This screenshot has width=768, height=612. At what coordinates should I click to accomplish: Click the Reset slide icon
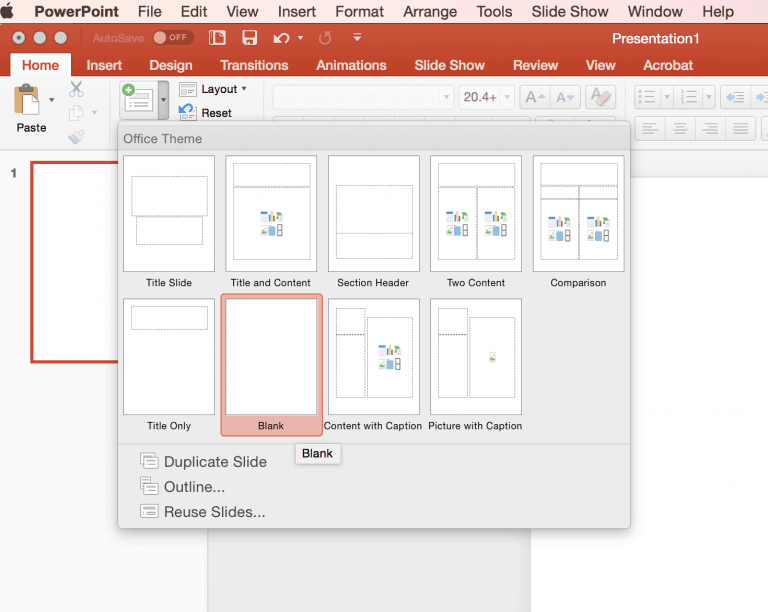click(x=187, y=112)
